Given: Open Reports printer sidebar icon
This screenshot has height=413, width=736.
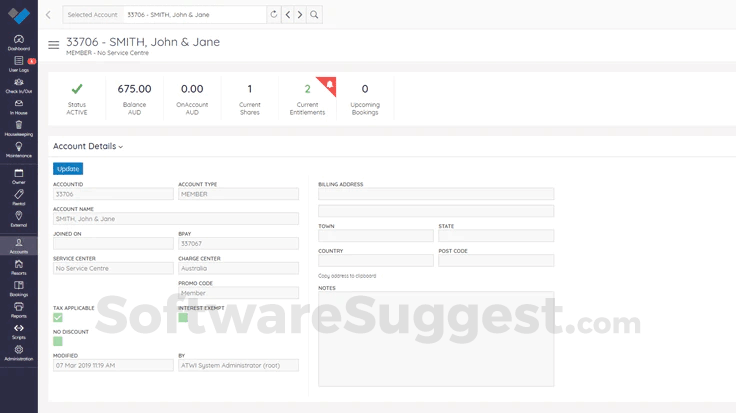Looking at the screenshot, I should [19, 310].
